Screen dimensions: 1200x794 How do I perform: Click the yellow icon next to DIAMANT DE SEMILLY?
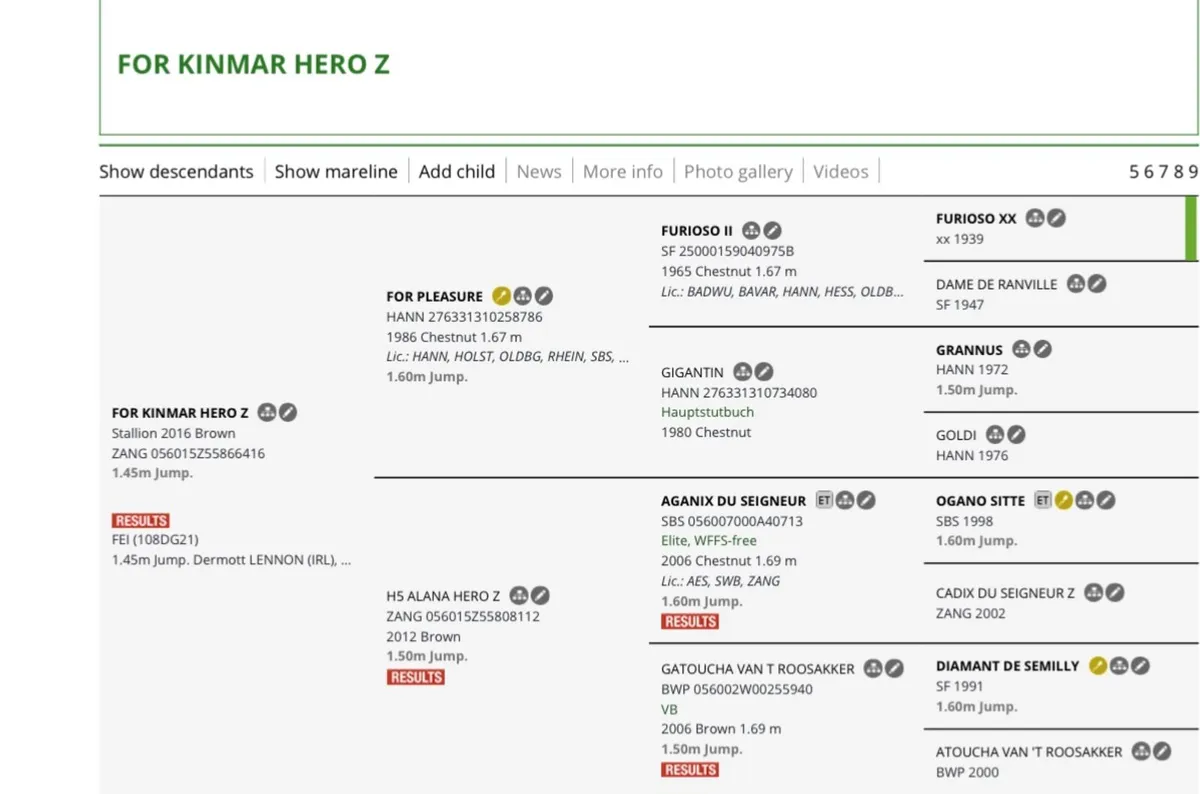click(1098, 665)
